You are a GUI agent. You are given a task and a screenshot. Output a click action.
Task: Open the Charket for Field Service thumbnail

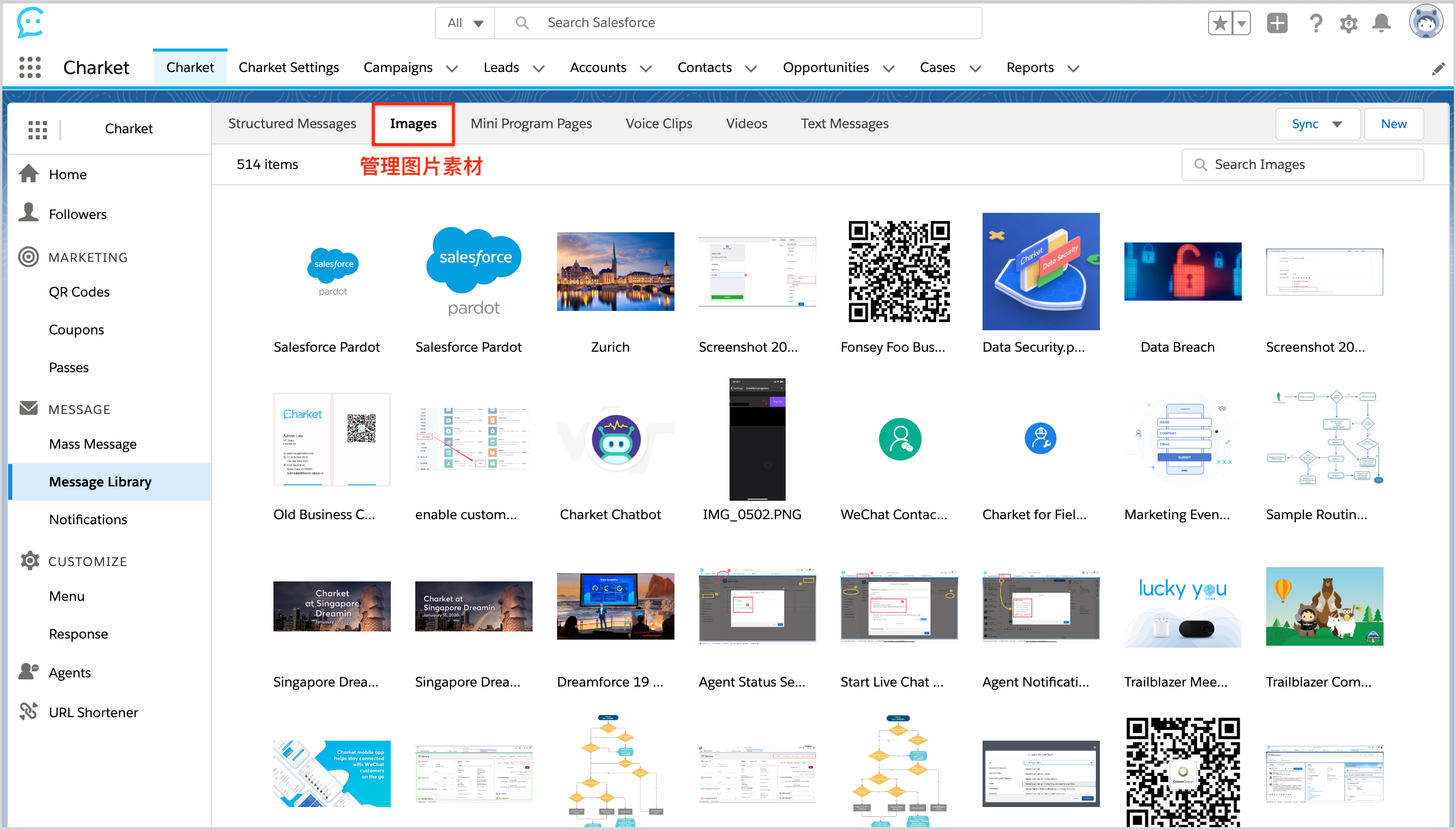1041,439
